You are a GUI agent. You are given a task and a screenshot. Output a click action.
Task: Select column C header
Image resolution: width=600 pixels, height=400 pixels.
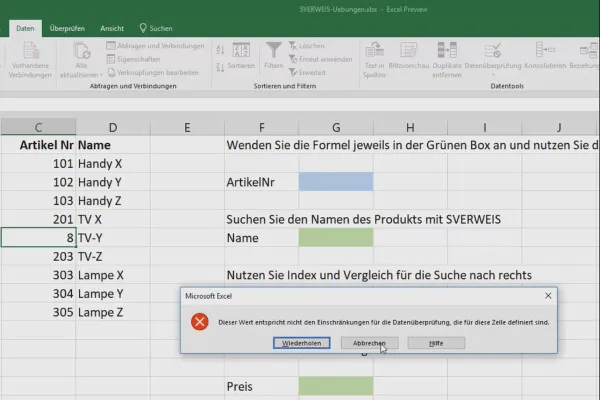coord(38,127)
